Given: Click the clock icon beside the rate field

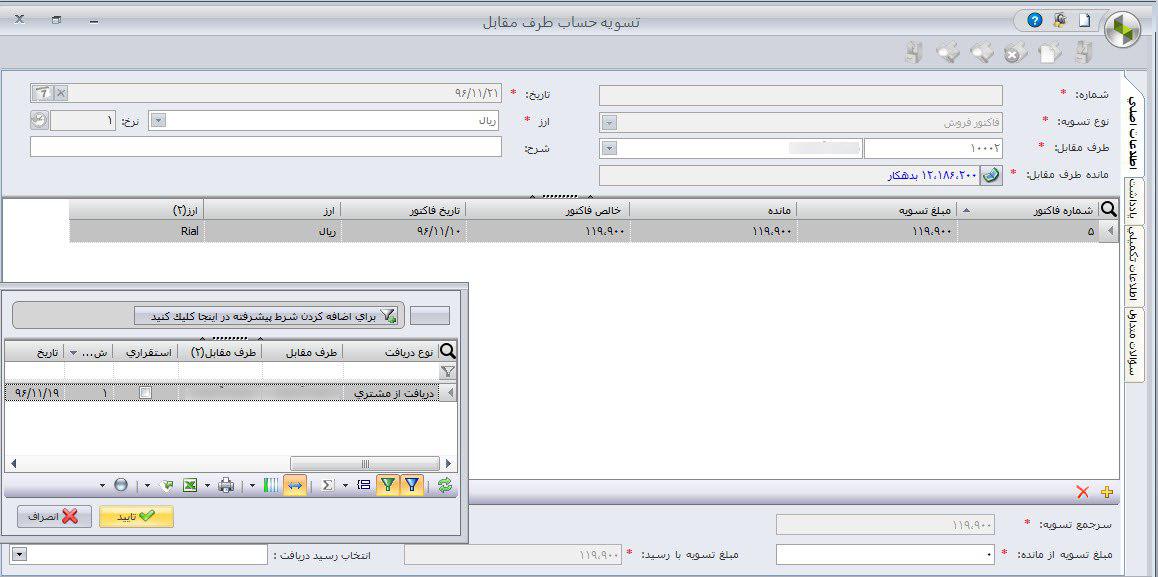Looking at the screenshot, I should point(39,119).
